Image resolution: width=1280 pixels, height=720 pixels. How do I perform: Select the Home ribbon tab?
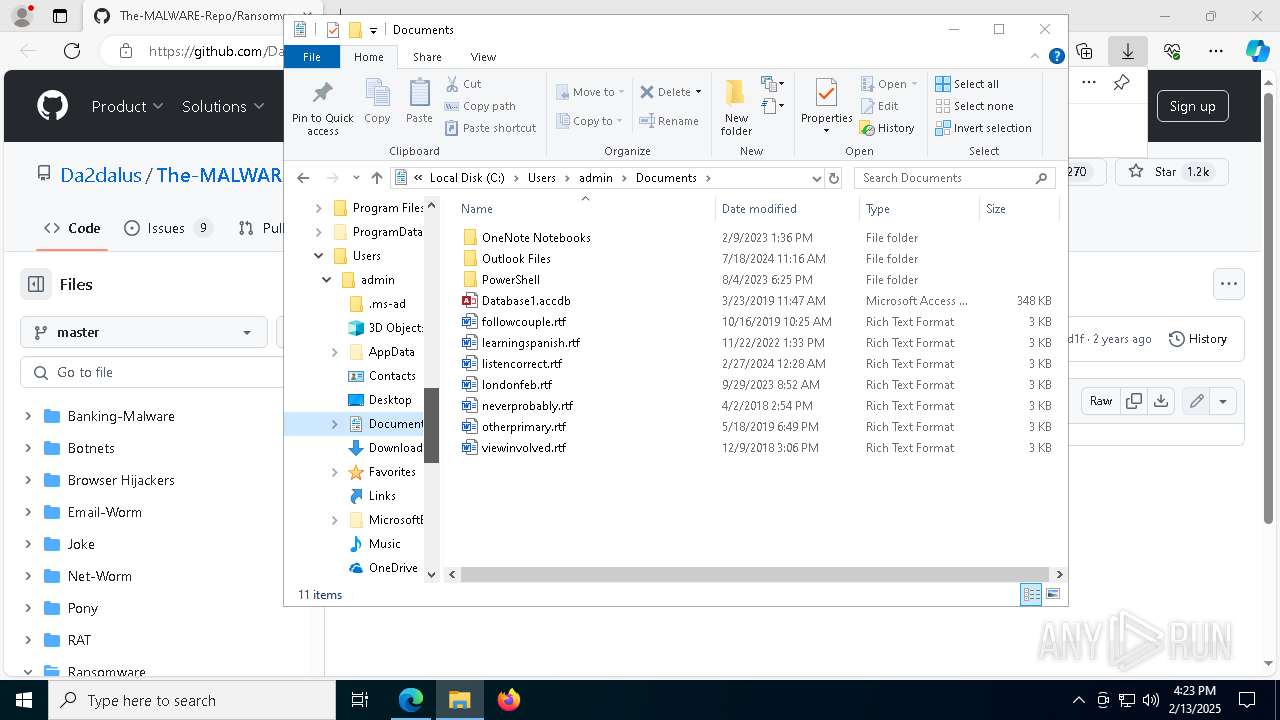pyautogui.click(x=368, y=57)
